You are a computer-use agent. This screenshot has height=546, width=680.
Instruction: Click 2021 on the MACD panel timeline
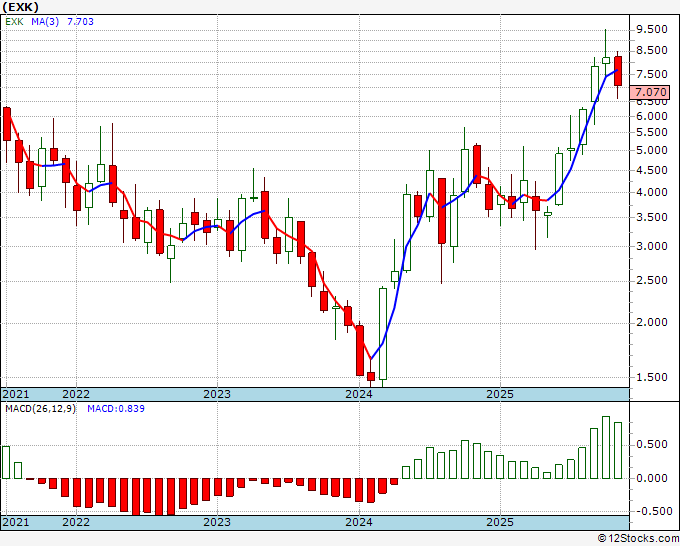tap(15, 522)
